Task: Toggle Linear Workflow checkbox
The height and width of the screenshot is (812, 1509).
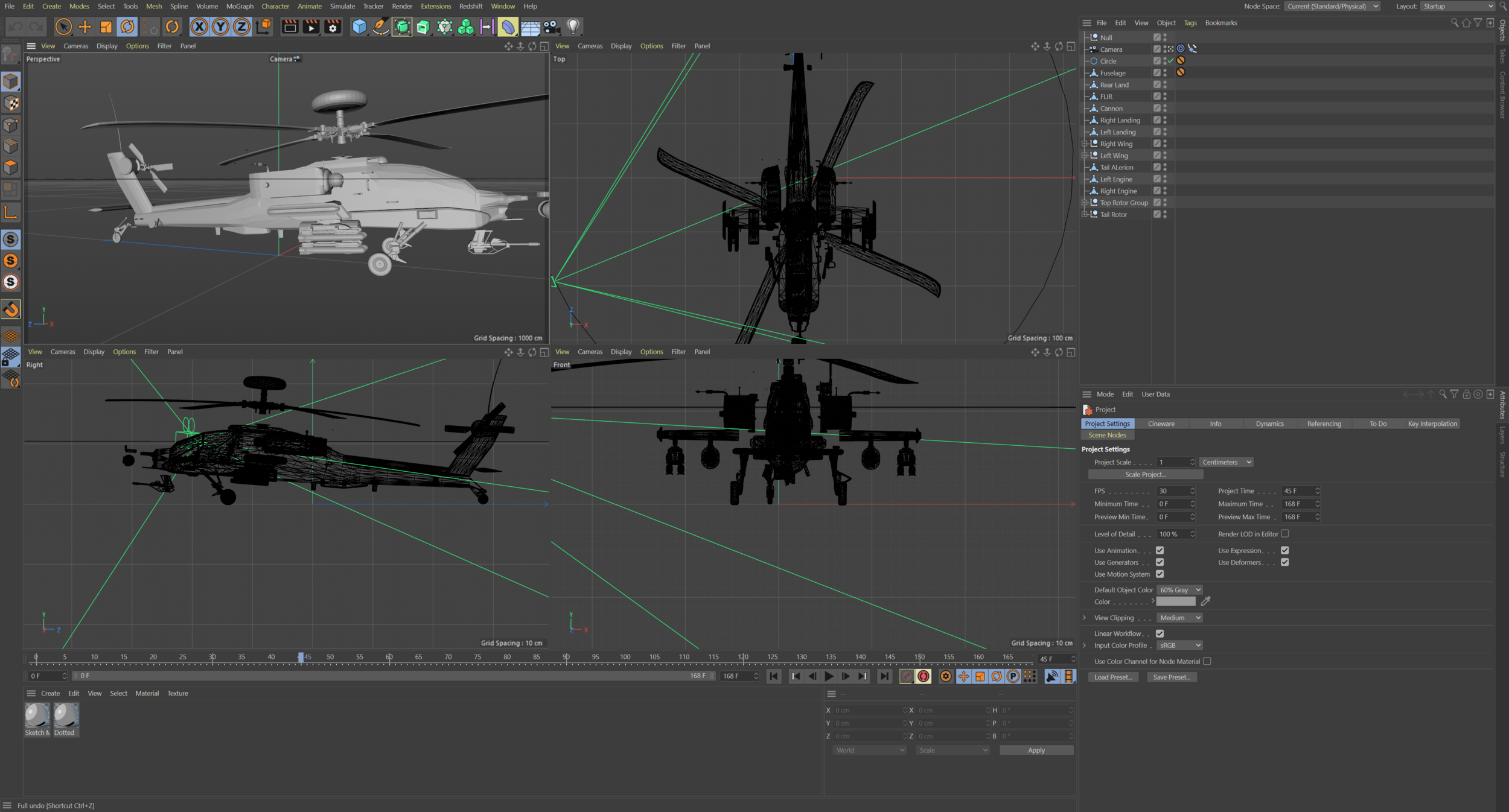Action: 1160,633
